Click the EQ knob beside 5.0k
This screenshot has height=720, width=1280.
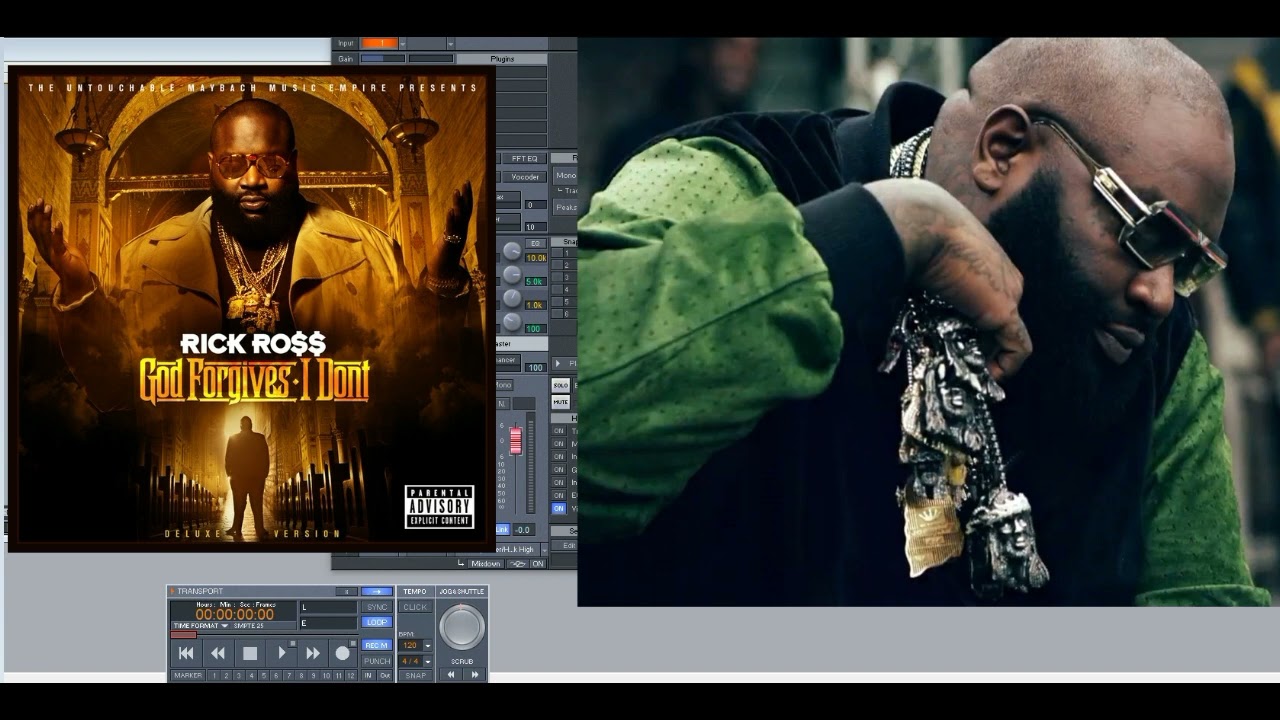[x=512, y=274]
